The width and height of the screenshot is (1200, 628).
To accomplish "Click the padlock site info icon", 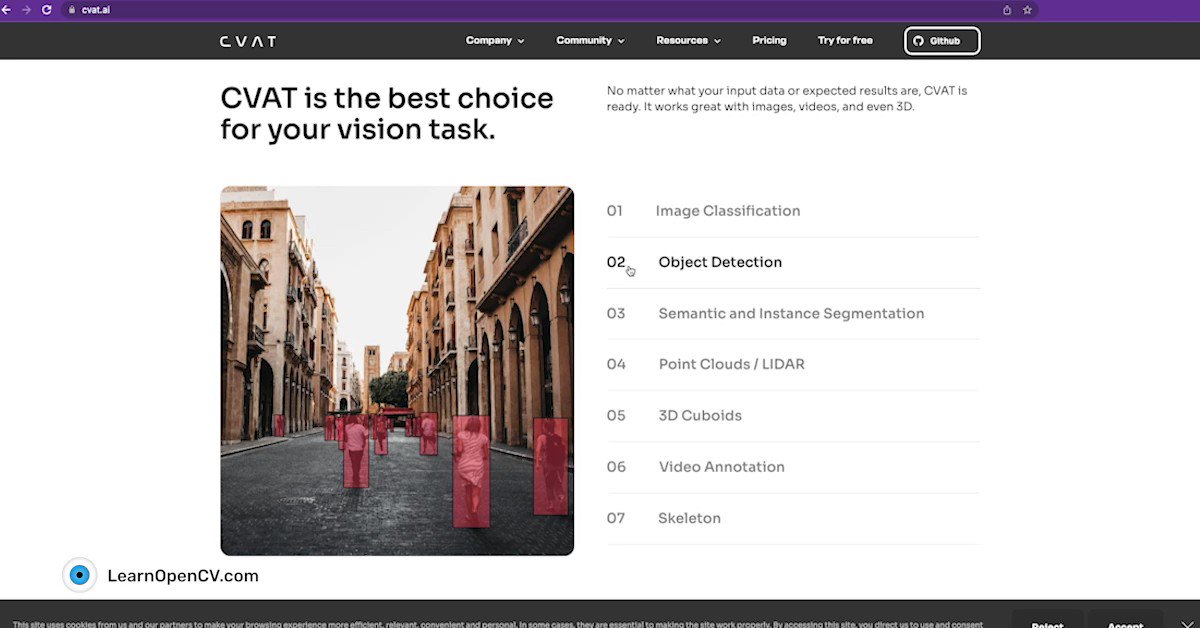I will pos(72,9).
